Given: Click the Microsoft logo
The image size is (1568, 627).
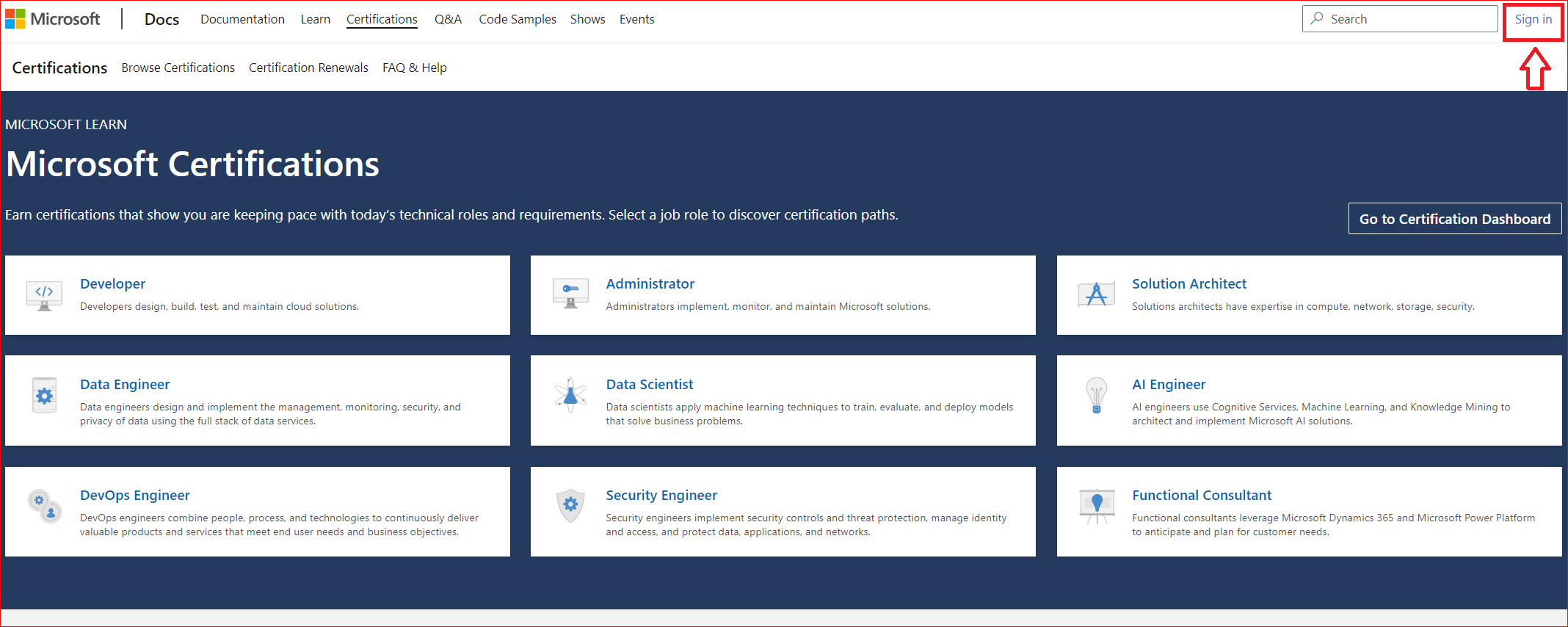Looking at the screenshot, I should coord(52,19).
